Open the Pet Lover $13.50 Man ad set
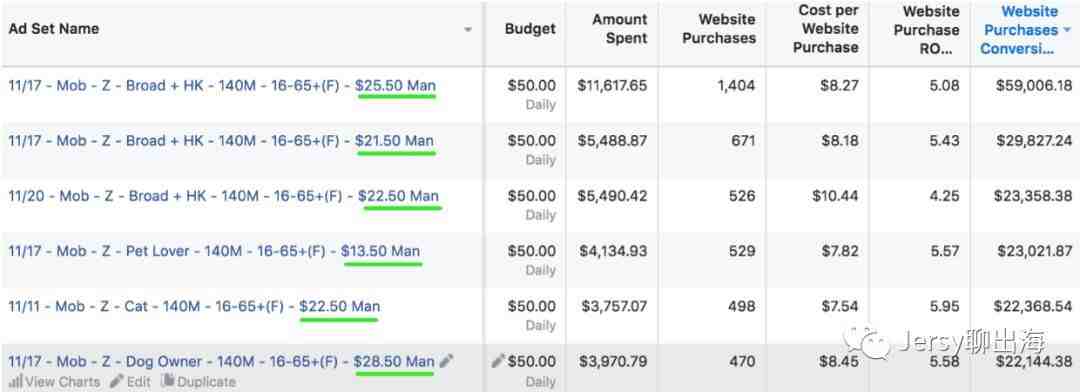The height and width of the screenshot is (392, 1080). click(214, 251)
